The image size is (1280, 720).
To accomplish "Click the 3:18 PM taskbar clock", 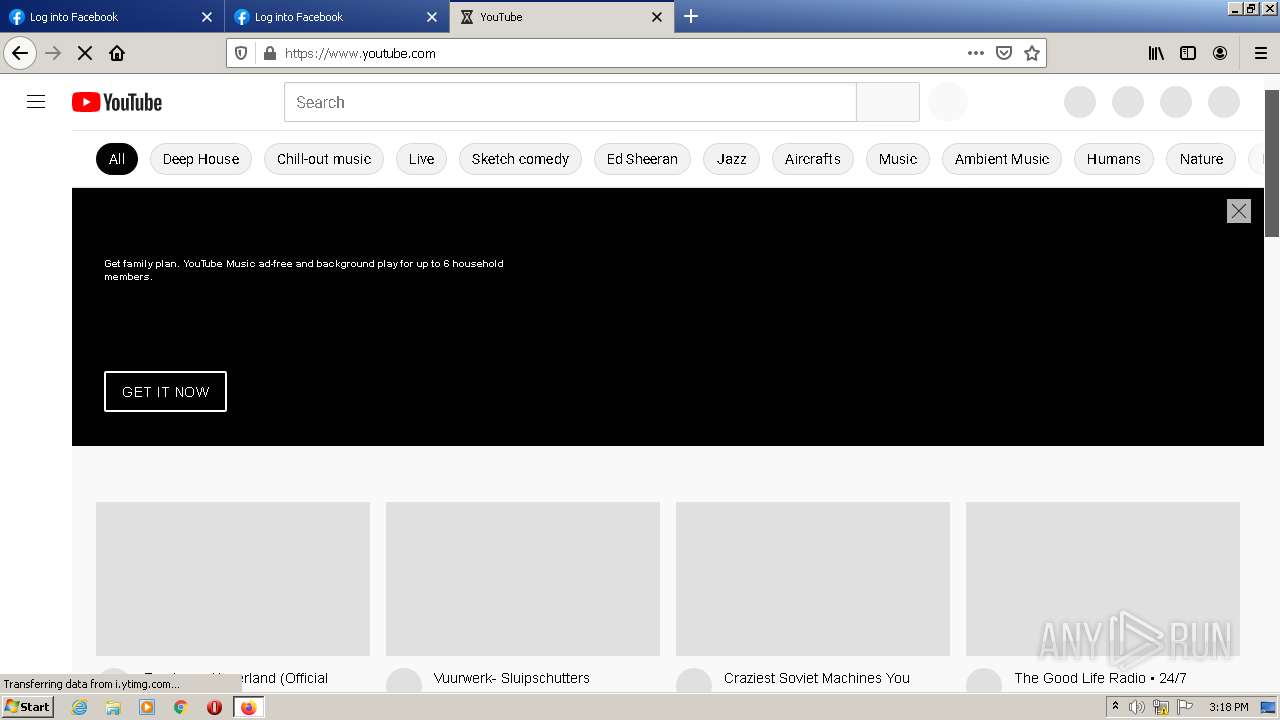I will (x=1228, y=707).
